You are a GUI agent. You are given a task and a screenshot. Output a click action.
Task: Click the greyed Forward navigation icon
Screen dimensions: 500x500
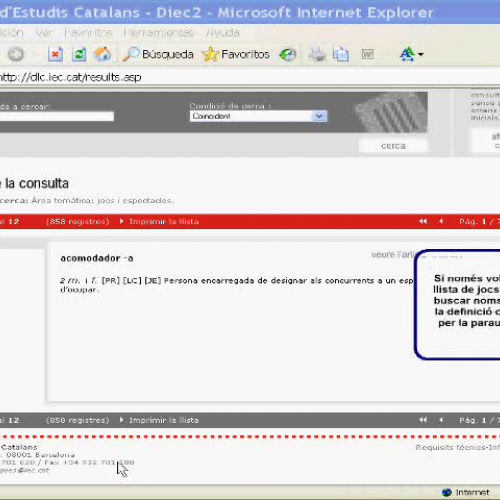(x=16, y=54)
